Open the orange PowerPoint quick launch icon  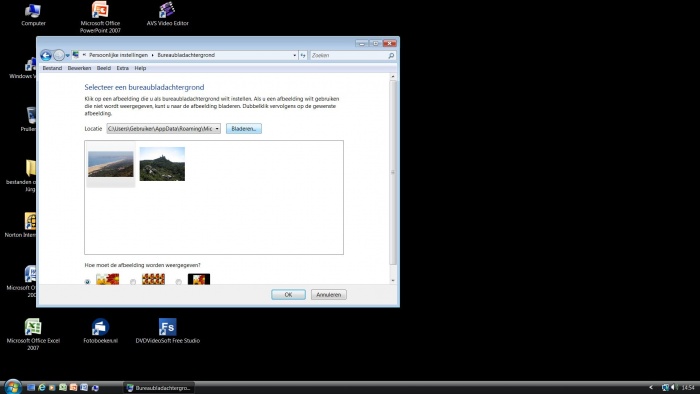pos(73,388)
